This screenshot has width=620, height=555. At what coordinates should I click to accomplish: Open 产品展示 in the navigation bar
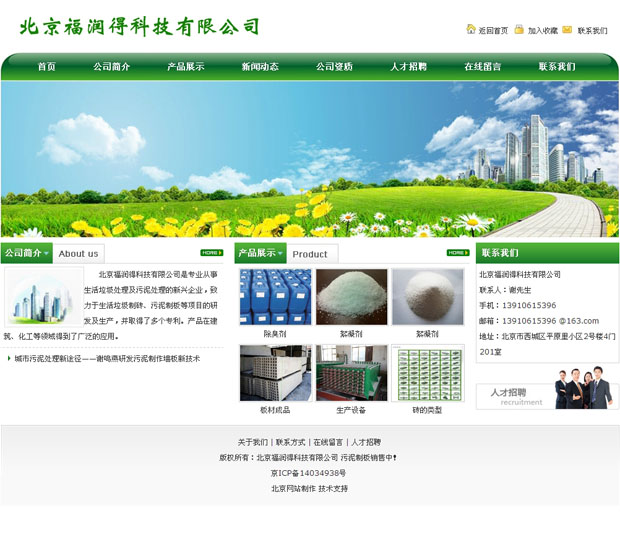click(185, 67)
